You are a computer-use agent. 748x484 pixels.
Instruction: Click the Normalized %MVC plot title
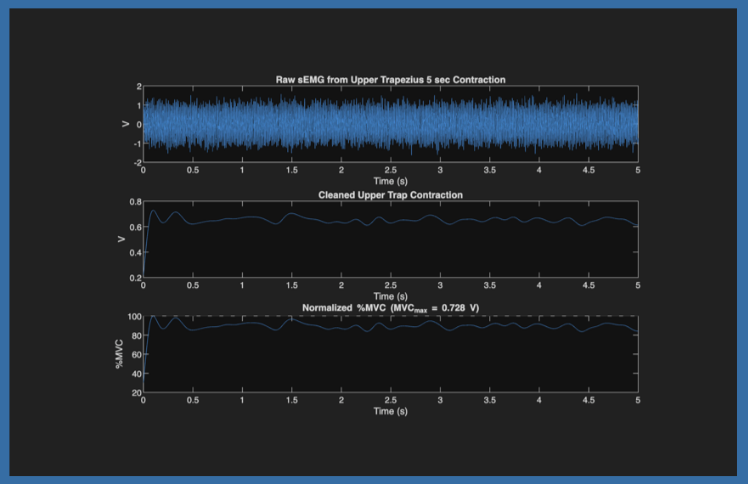click(390, 308)
